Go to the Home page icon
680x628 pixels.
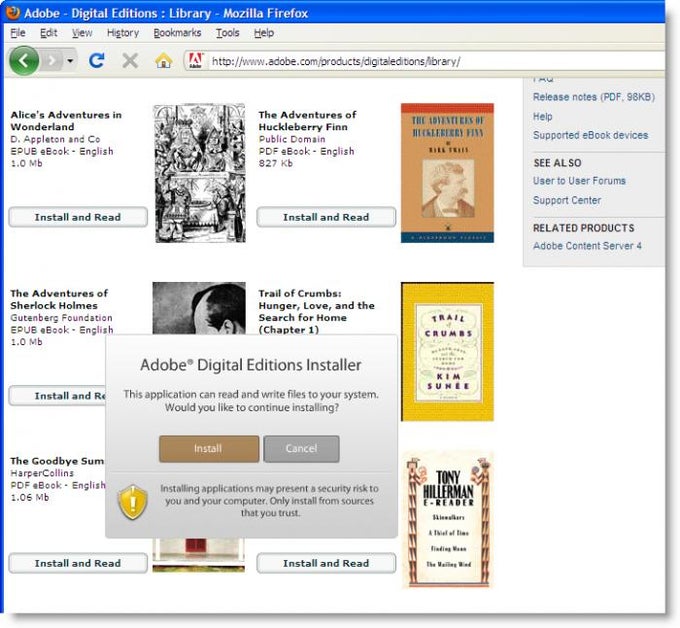coord(163,61)
